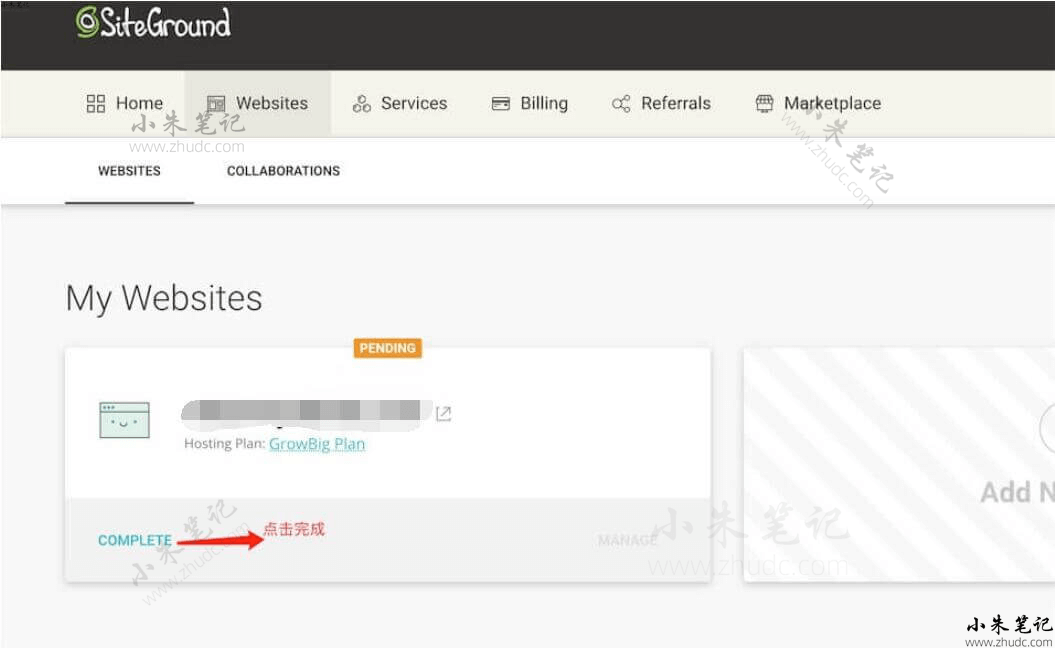Image resolution: width=1055 pixels, height=651 pixels.
Task: Click the SiteGround logo
Action: [153, 24]
